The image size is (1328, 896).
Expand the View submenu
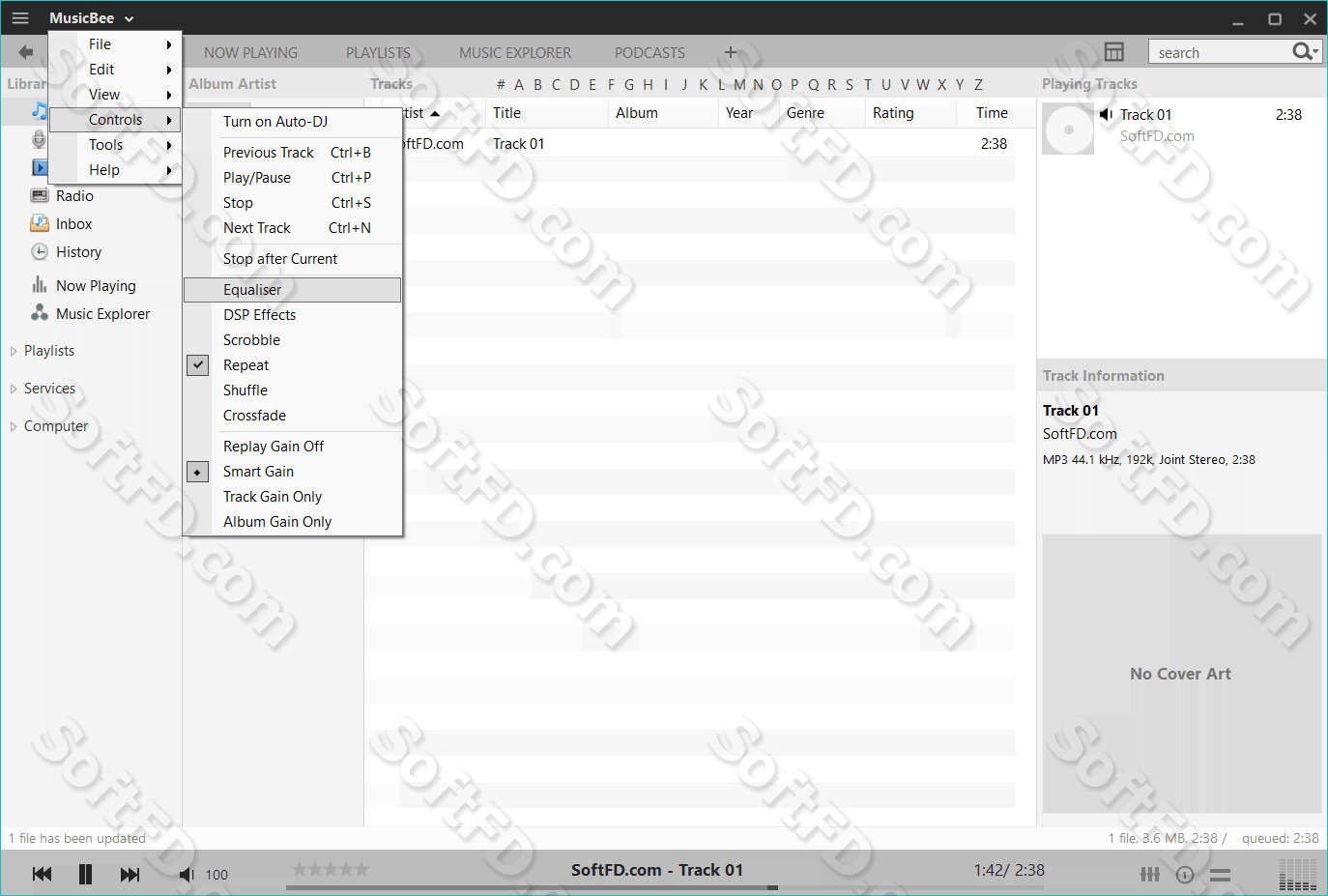click(115, 94)
